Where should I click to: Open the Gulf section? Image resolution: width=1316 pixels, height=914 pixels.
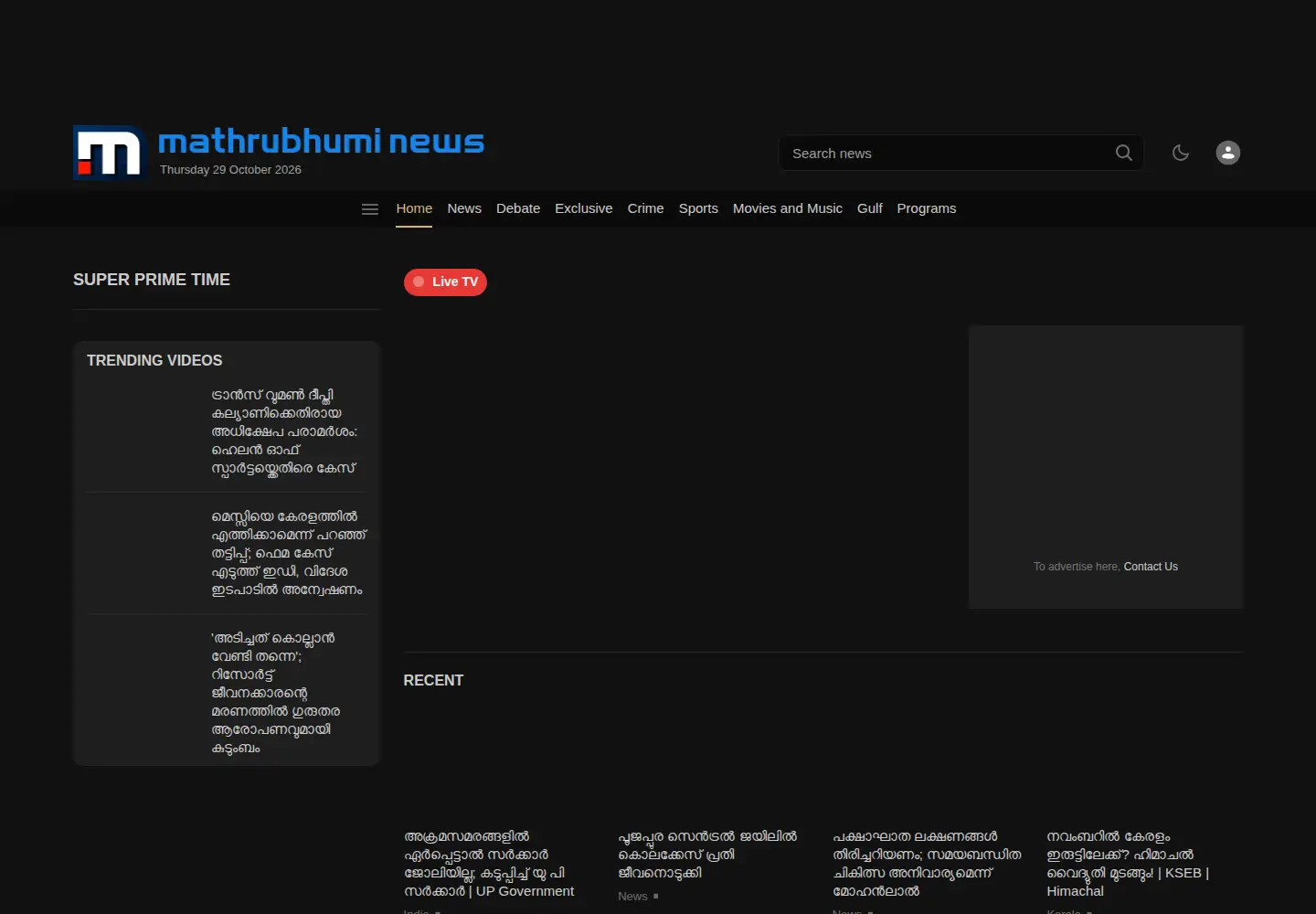[x=870, y=208]
